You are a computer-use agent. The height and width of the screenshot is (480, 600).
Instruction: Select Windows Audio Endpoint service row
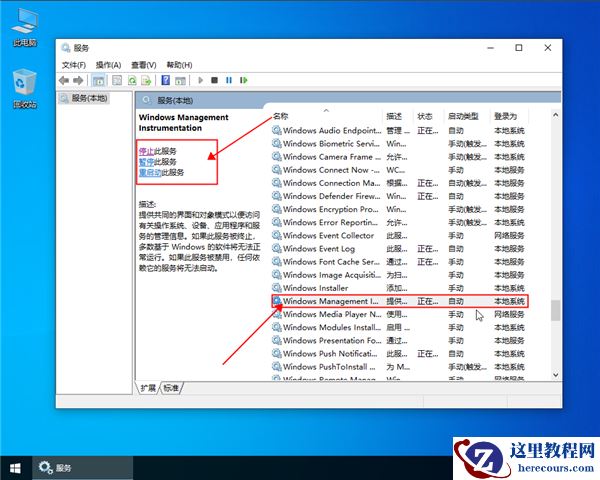coord(399,131)
